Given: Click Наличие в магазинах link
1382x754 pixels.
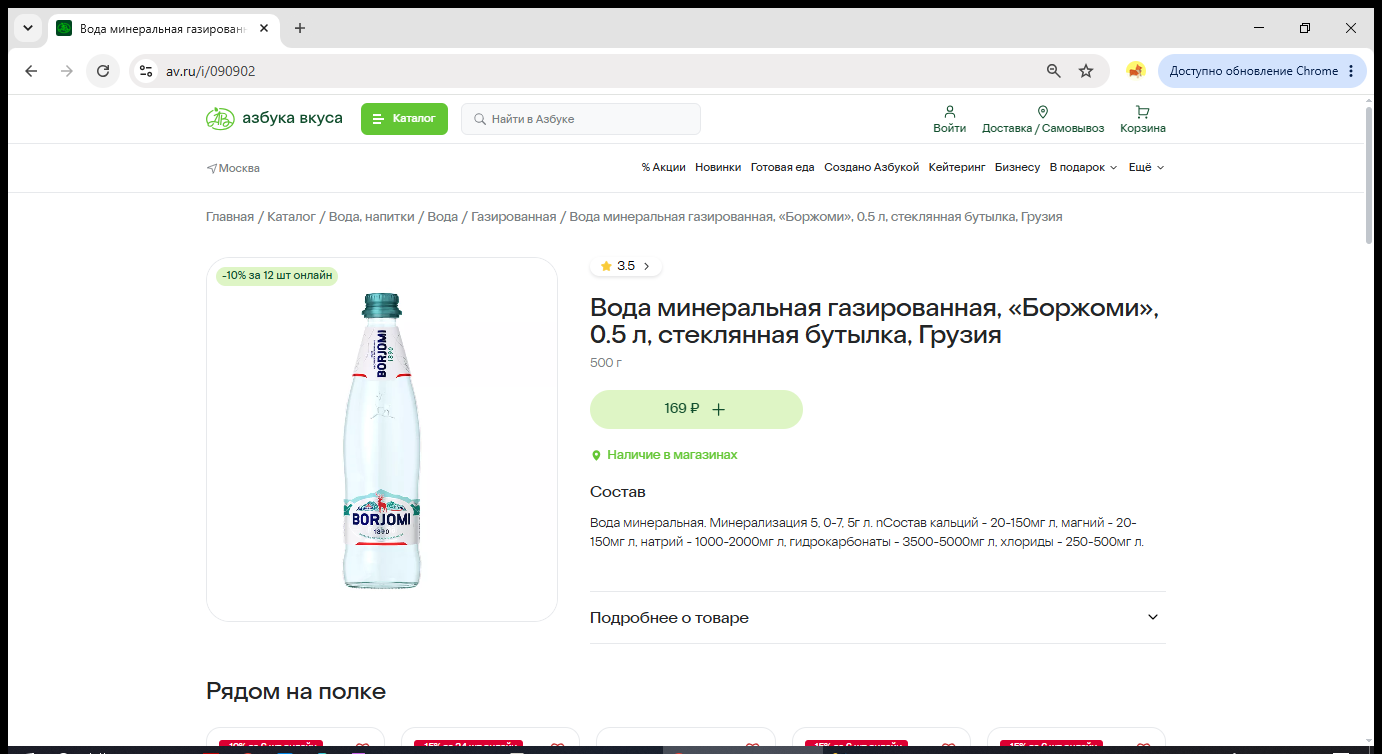Looking at the screenshot, I should (x=664, y=455).
